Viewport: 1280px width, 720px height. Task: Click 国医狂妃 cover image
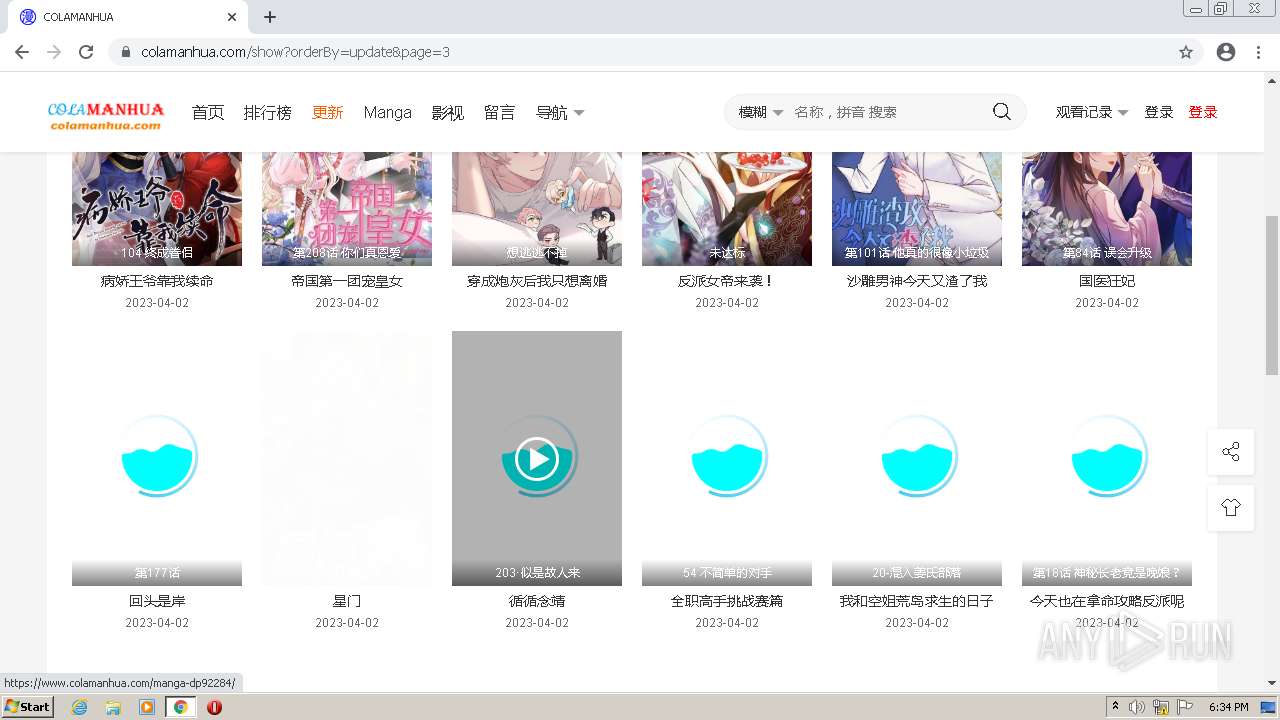point(1107,209)
